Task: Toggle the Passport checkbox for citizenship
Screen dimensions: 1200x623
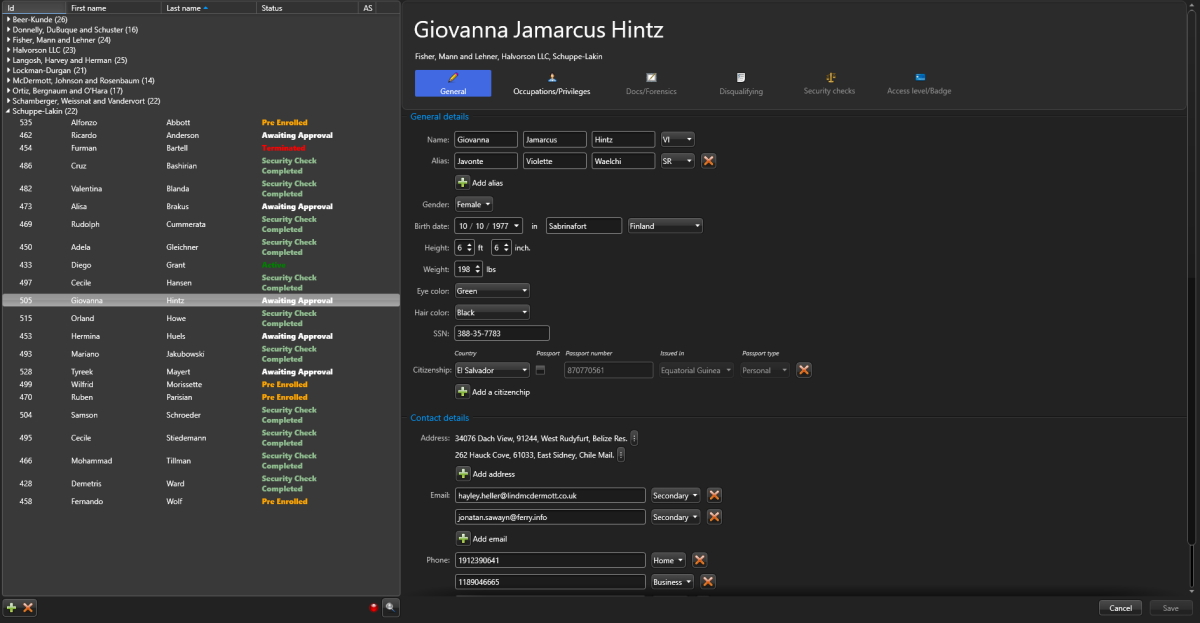Action: pyautogui.click(x=541, y=370)
